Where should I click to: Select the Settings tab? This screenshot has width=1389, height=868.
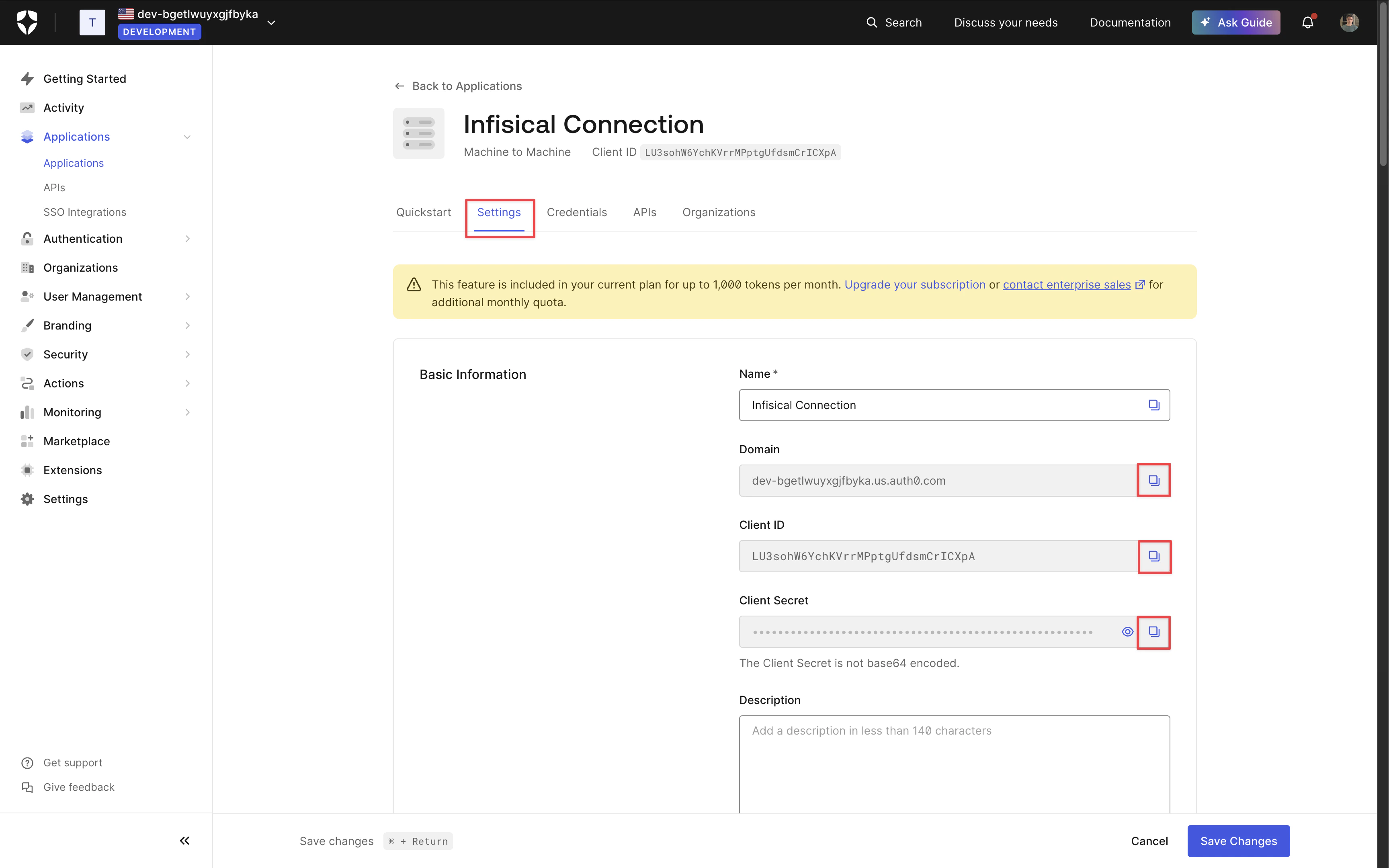coord(499,213)
